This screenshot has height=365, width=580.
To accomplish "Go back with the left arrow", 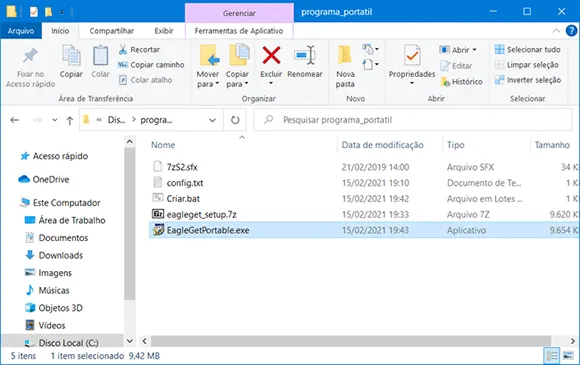I will click(x=15, y=120).
